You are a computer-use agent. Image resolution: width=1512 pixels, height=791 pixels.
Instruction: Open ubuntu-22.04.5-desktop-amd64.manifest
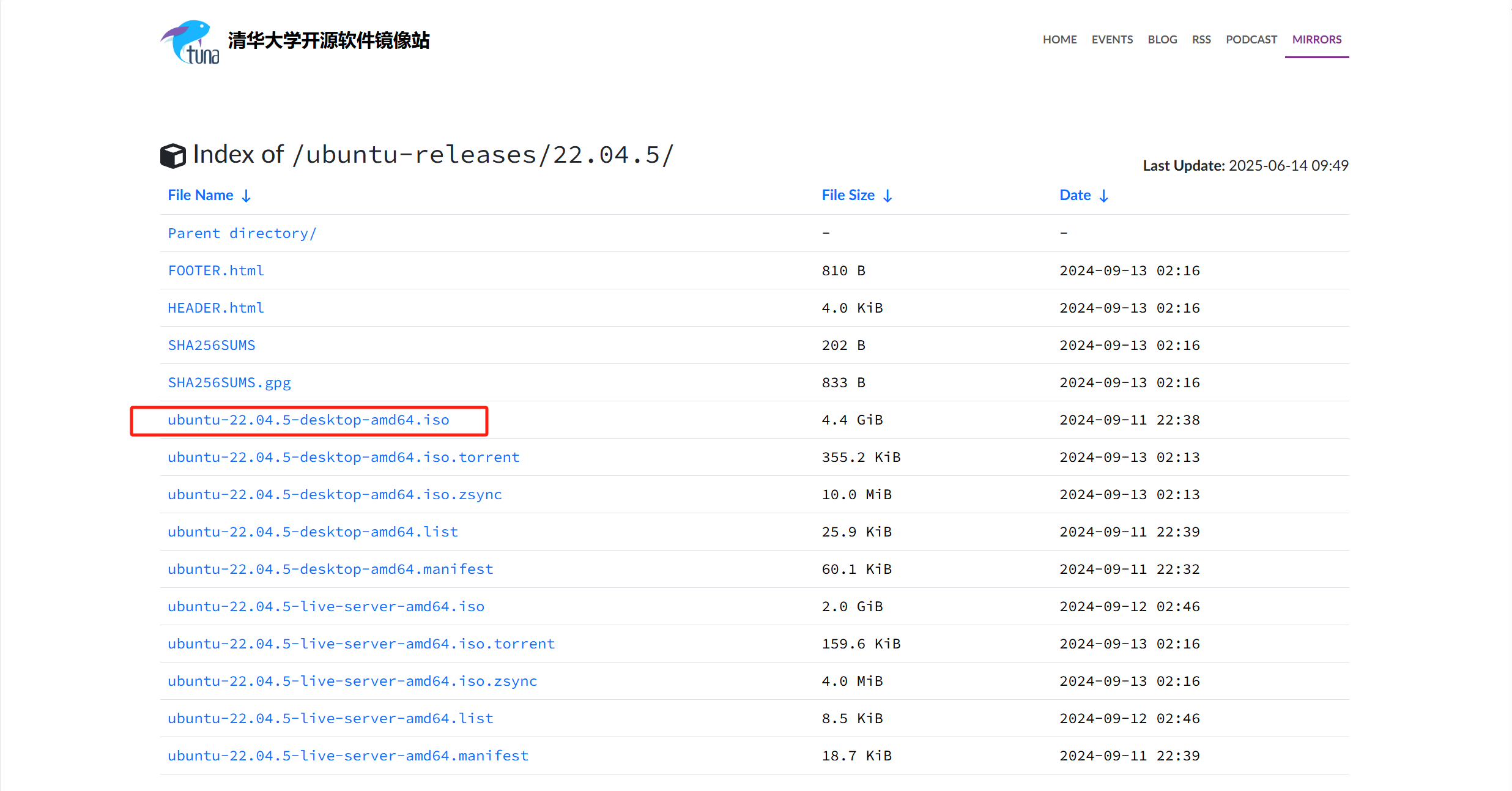[330, 569]
